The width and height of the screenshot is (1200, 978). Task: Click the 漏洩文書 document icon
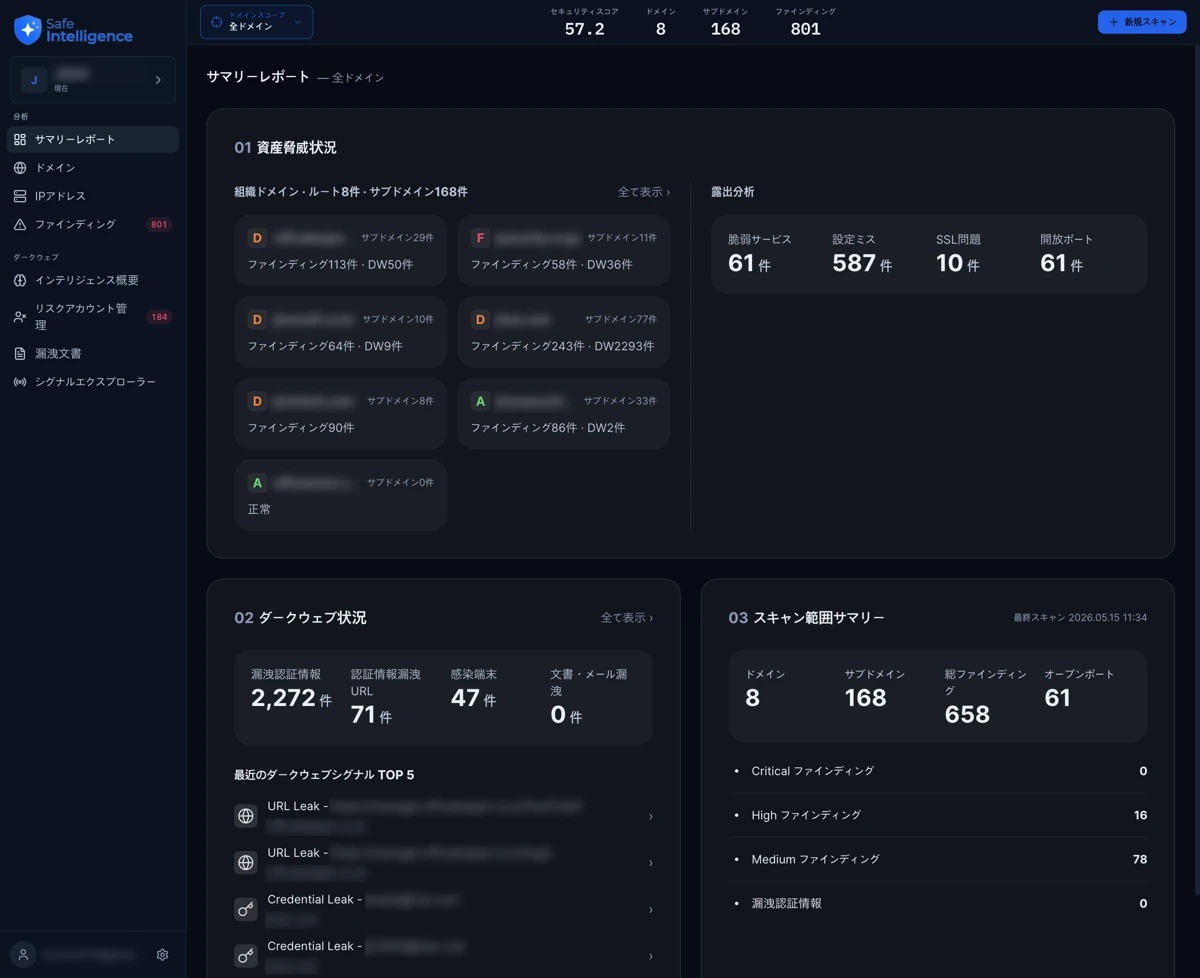20,354
